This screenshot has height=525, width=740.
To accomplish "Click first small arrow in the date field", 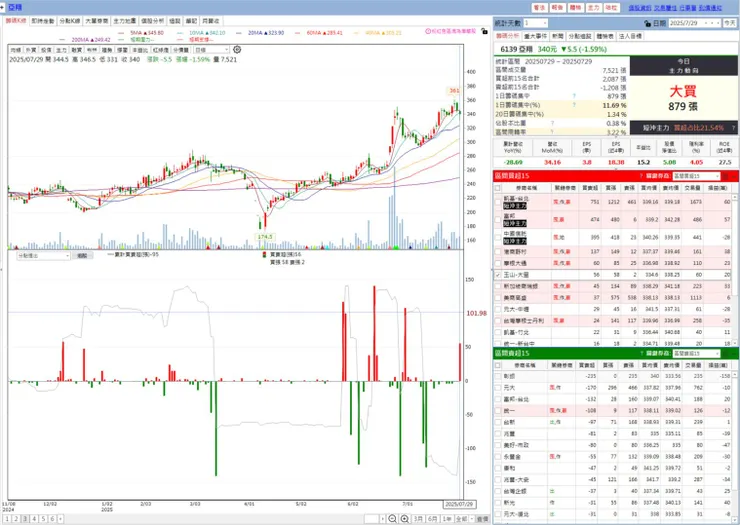I will [707, 23].
